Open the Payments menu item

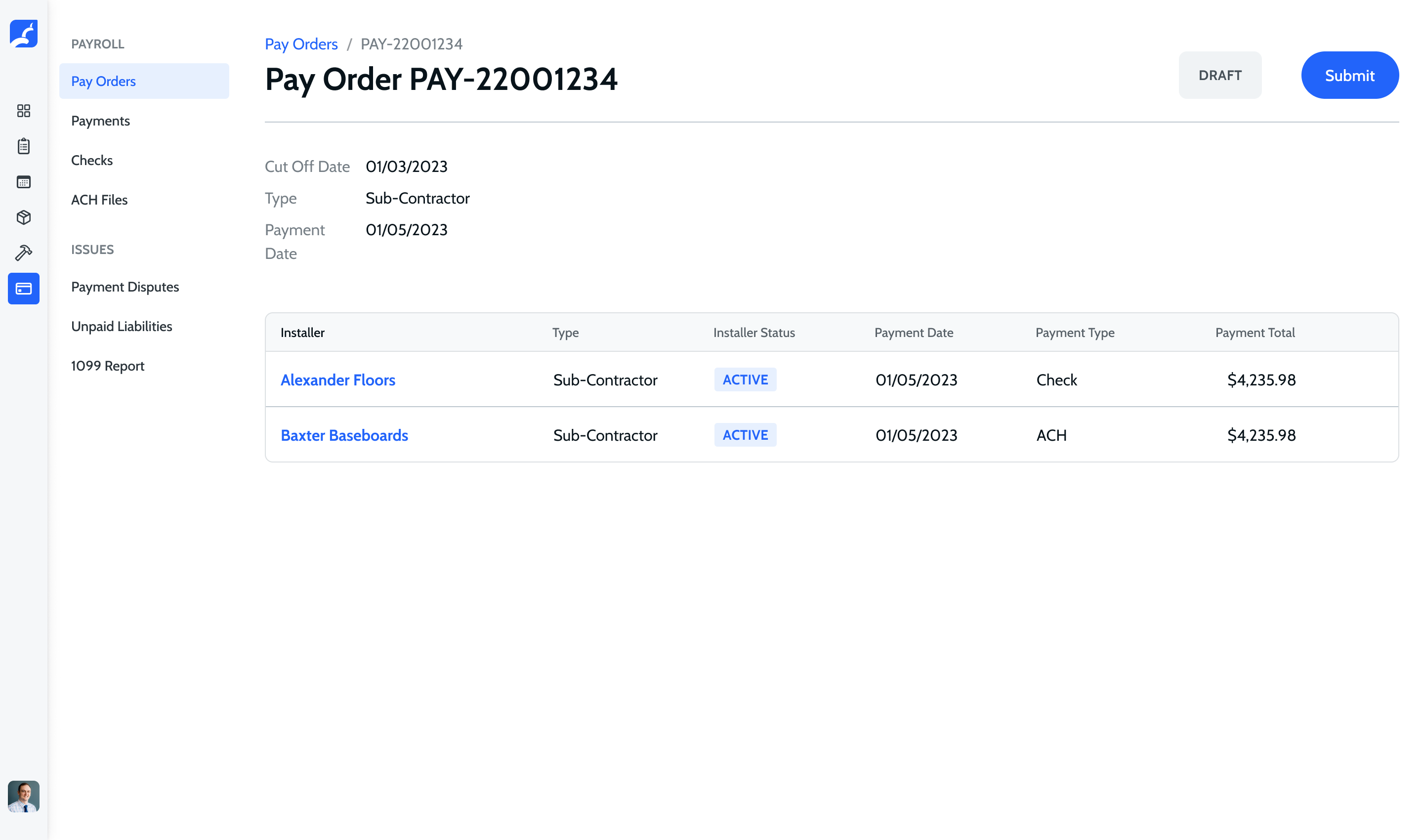click(101, 121)
